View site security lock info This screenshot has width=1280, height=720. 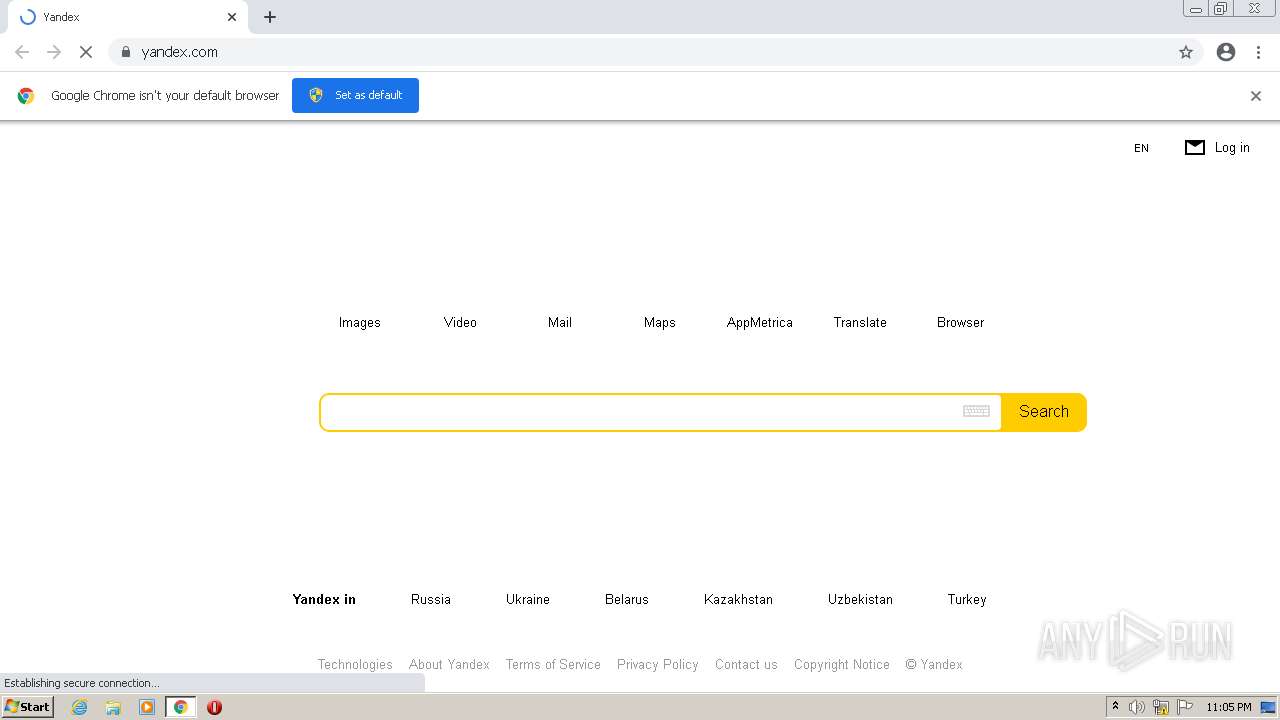[x=126, y=52]
